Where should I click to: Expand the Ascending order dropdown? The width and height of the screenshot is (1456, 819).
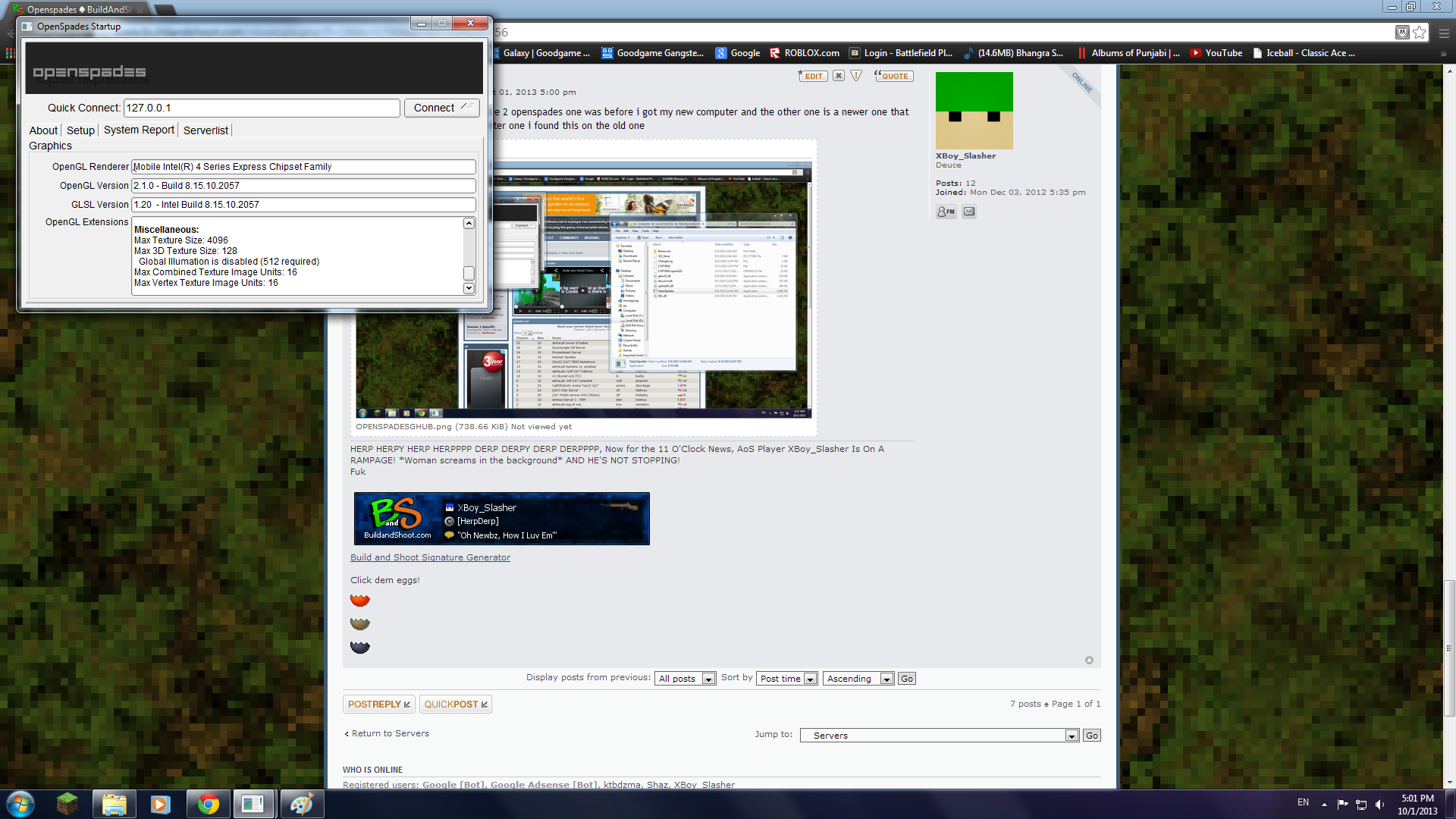859,679
